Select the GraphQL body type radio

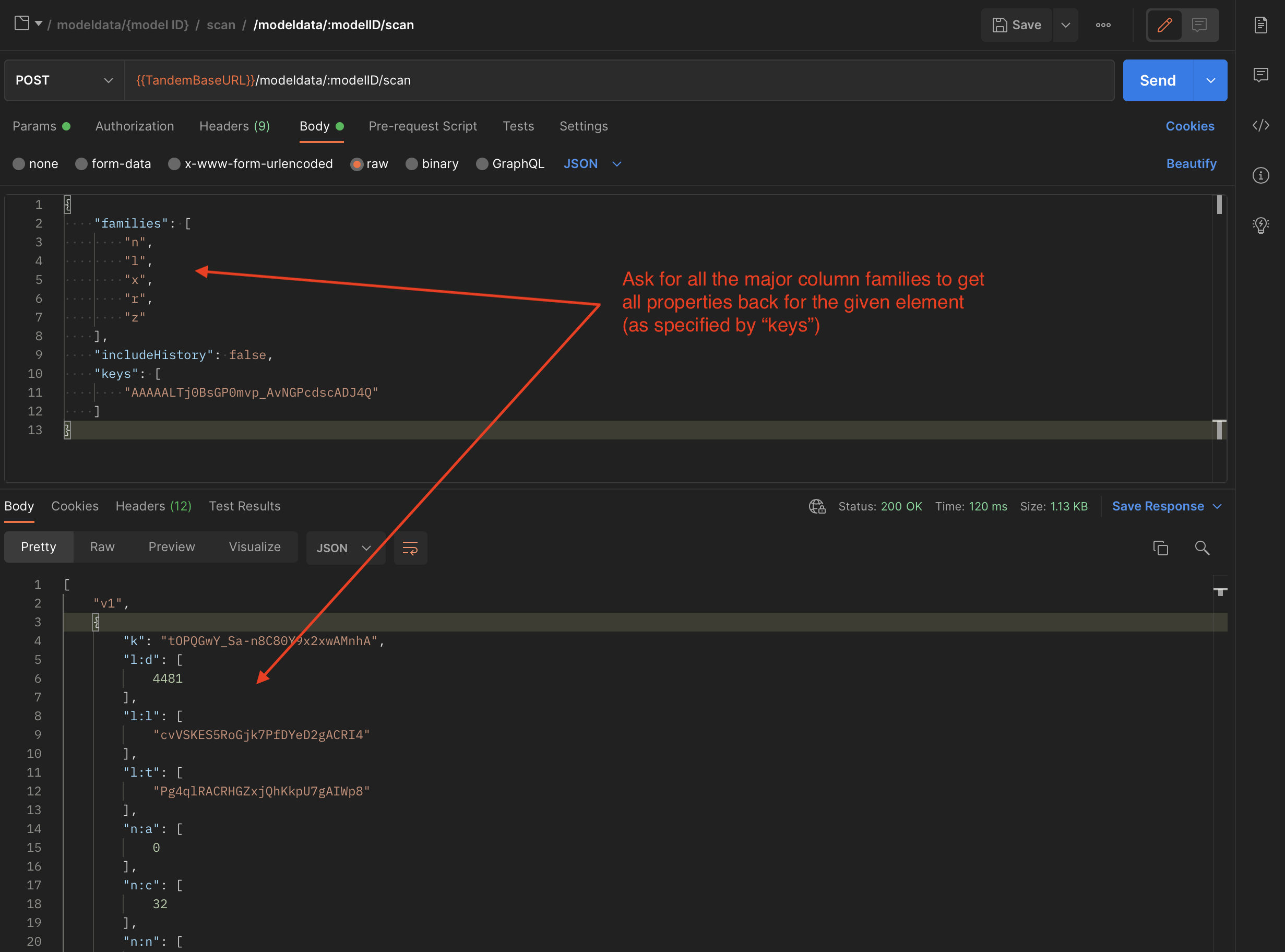pos(482,164)
